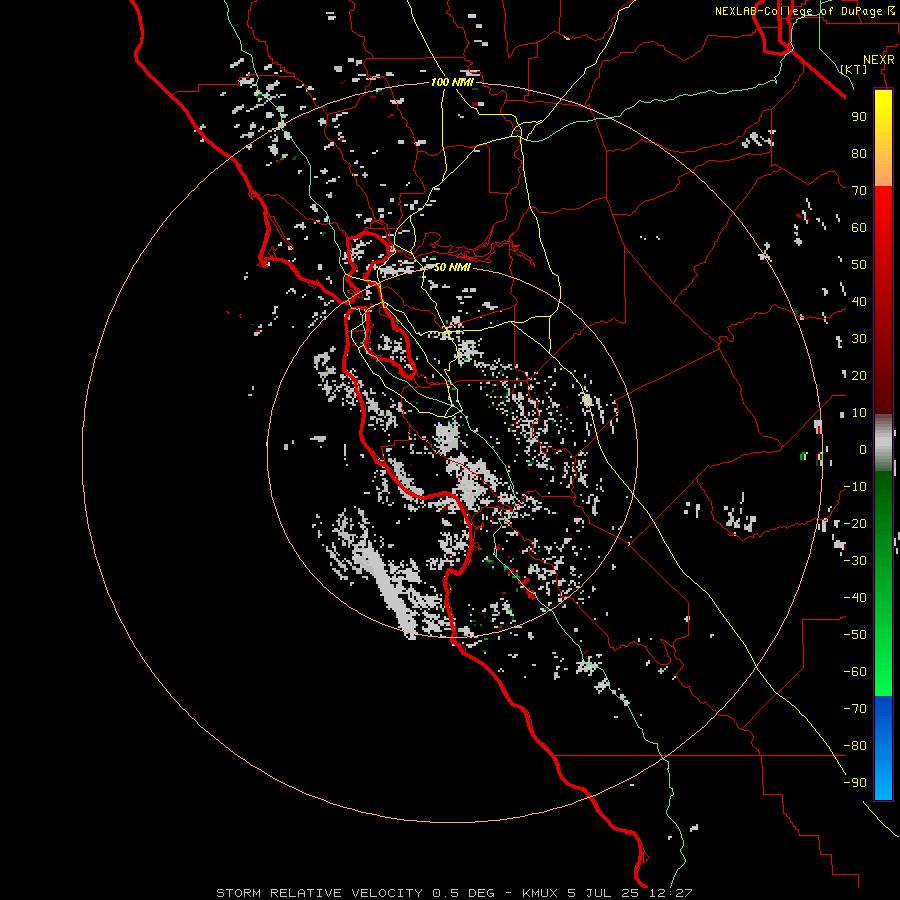This screenshot has width=900, height=900.
Task: Click the 0 value on velocity scale
Action: 863,449
